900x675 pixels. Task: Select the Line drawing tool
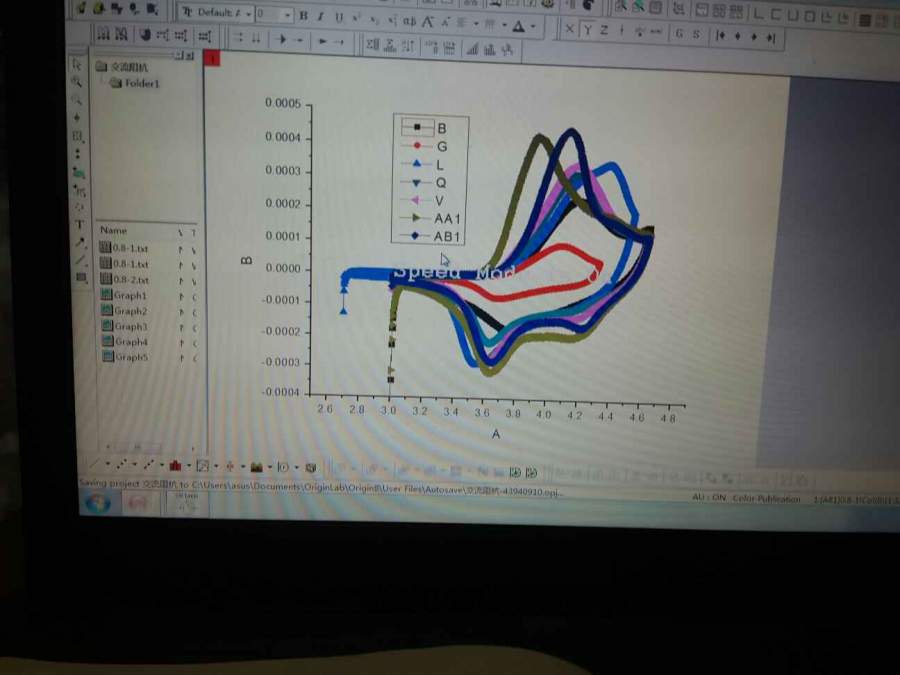(x=81, y=261)
